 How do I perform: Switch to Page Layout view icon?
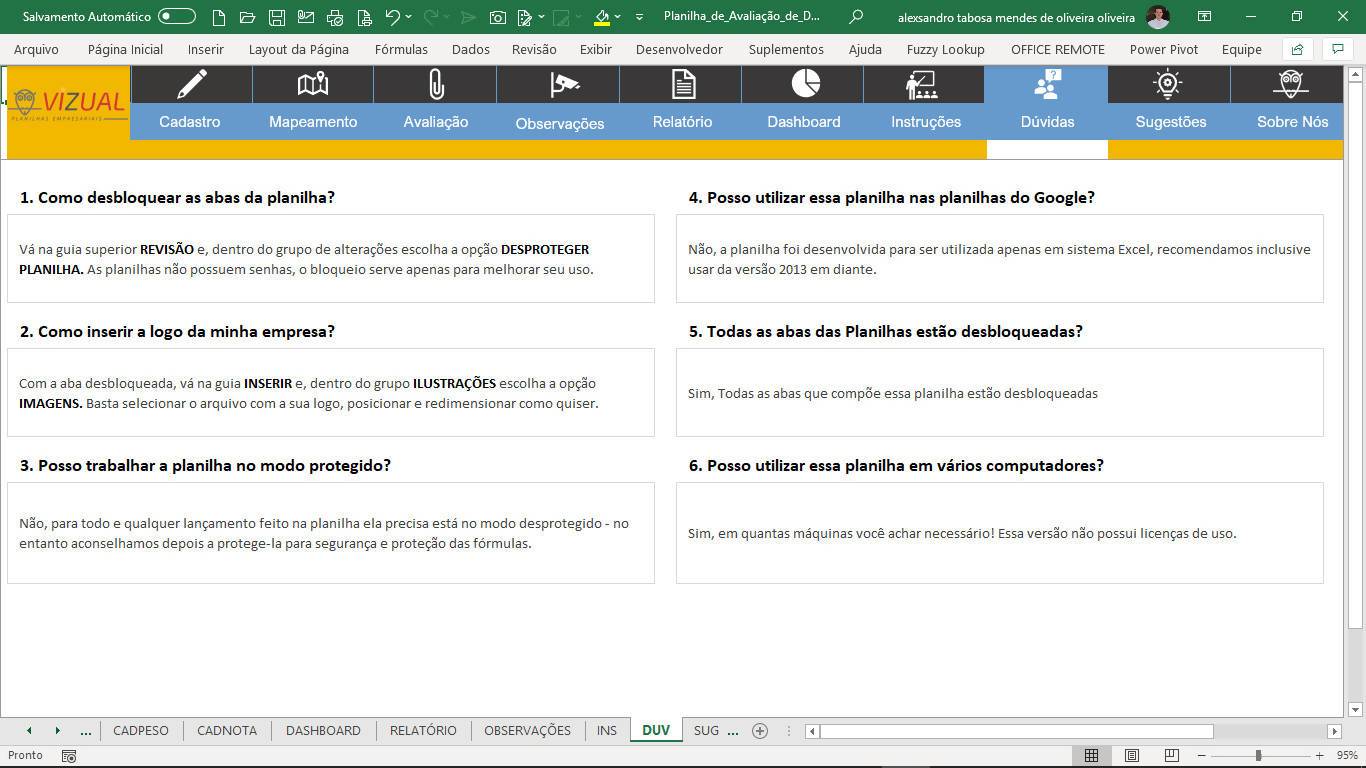coord(1132,755)
